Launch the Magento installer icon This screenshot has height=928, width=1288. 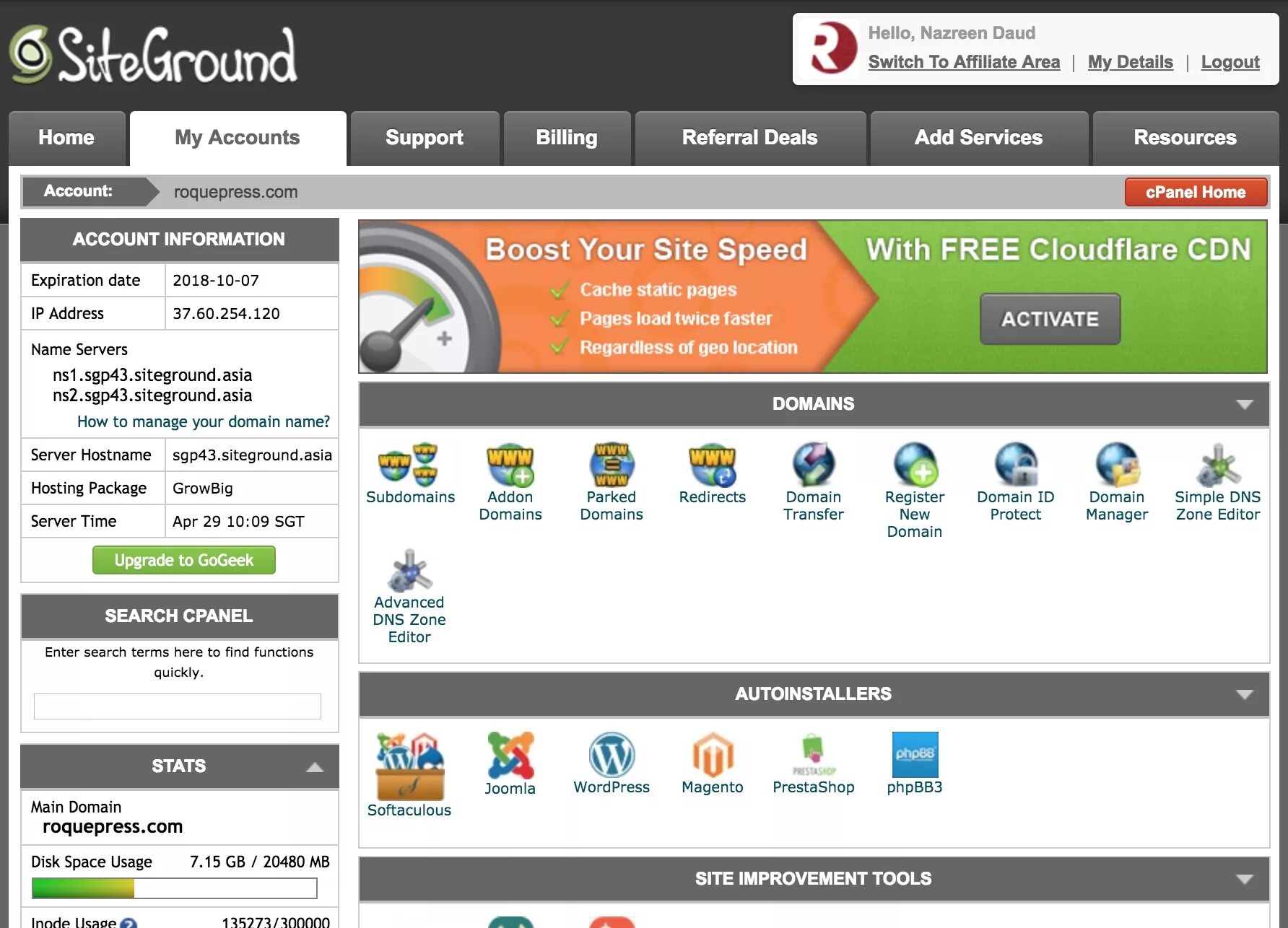713,755
